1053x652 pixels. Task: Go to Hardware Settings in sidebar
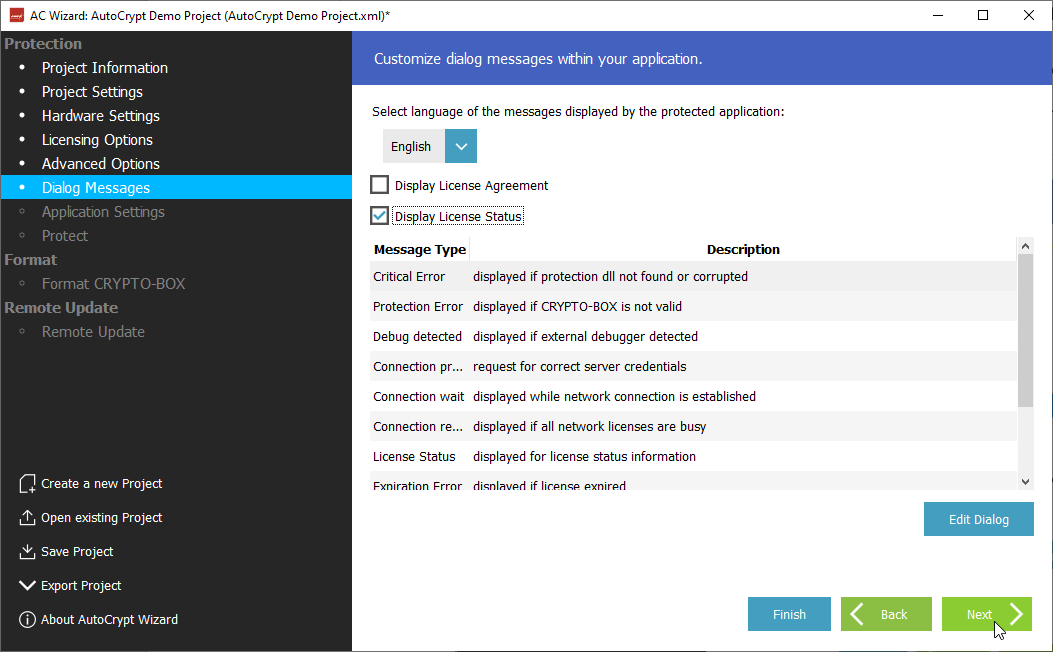pyautogui.click(x=100, y=116)
